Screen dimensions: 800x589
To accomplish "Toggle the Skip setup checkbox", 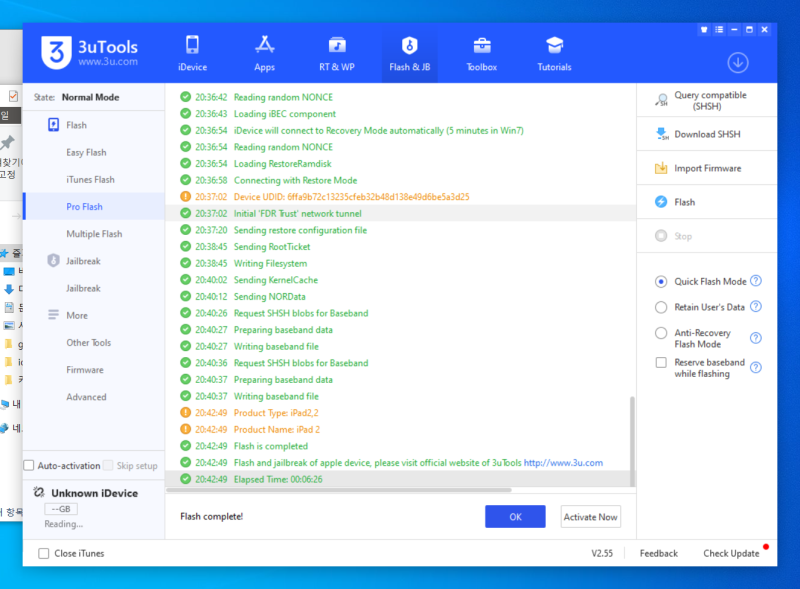I will 108,465.
